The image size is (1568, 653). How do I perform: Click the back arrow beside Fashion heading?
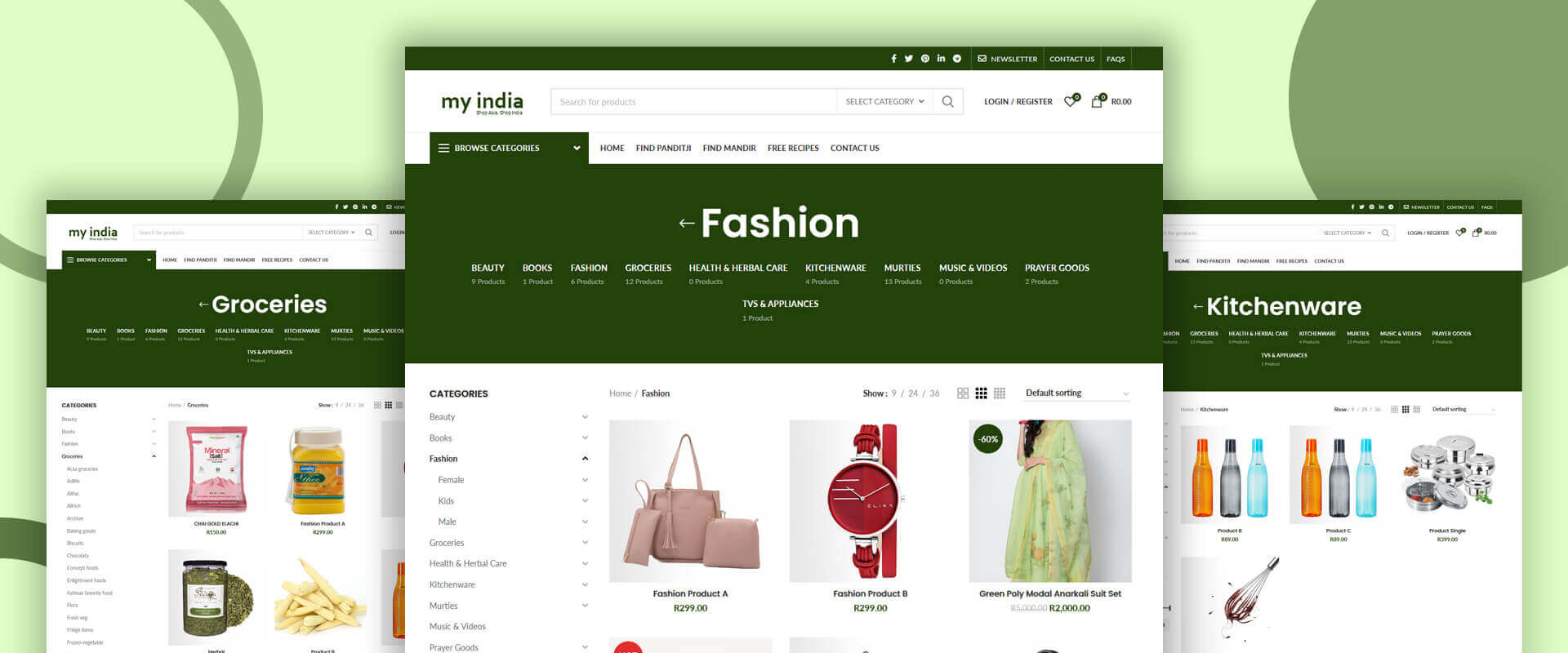[x=687, y=223]
